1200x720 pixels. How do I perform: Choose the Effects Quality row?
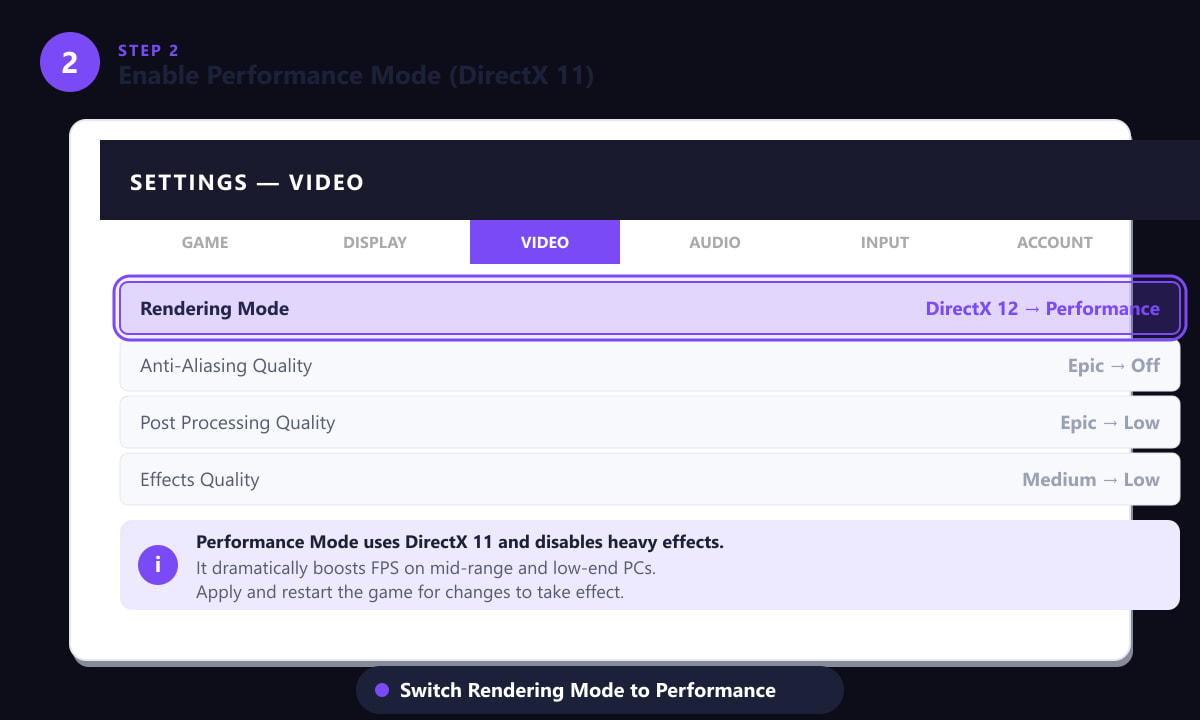point(650,480)
